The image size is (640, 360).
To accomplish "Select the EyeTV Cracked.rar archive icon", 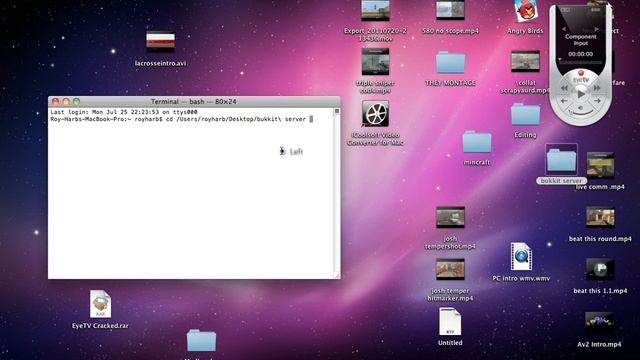I will (x=100, y=304).
